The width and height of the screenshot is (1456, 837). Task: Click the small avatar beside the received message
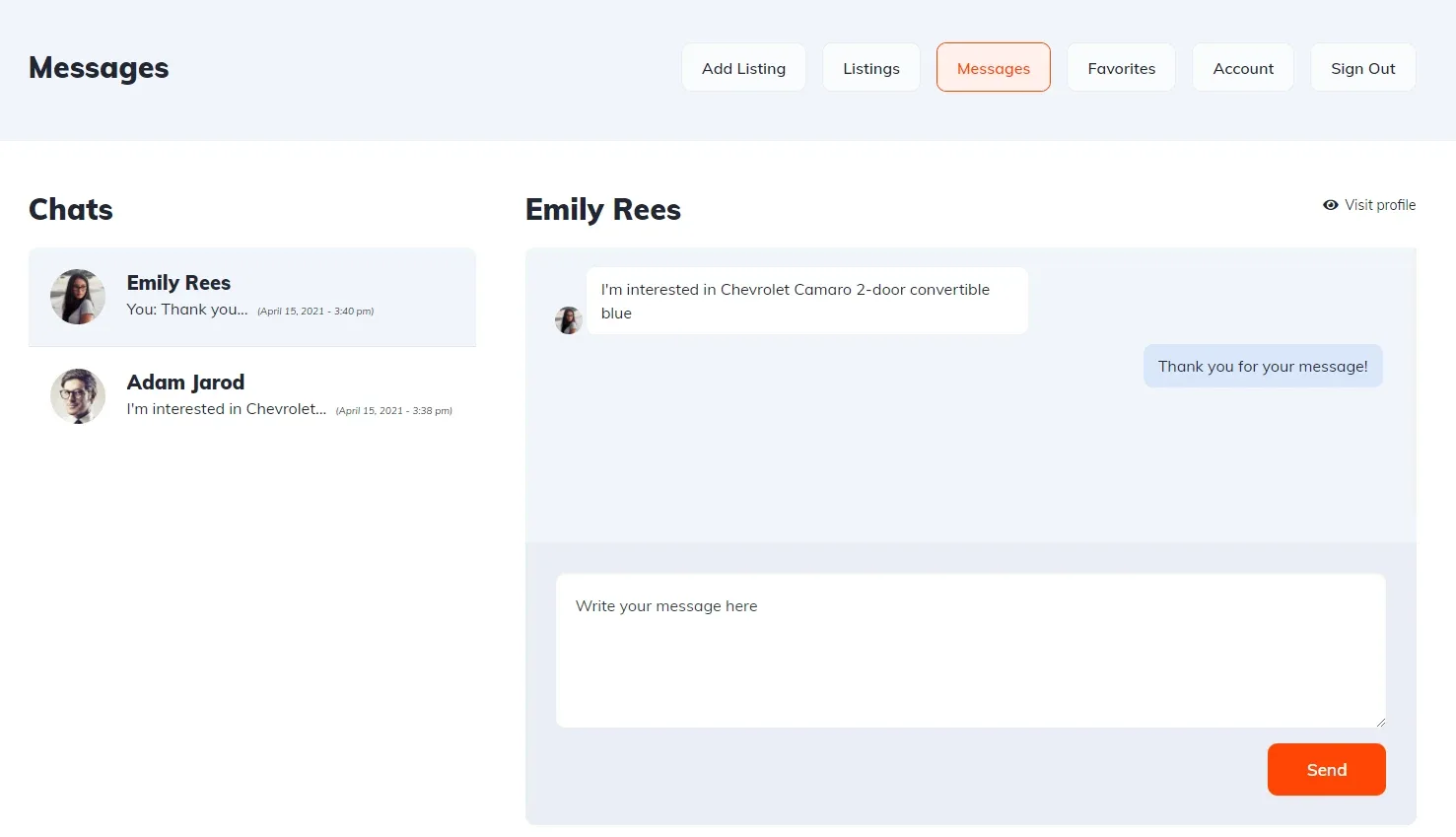(x=569, y=320)
